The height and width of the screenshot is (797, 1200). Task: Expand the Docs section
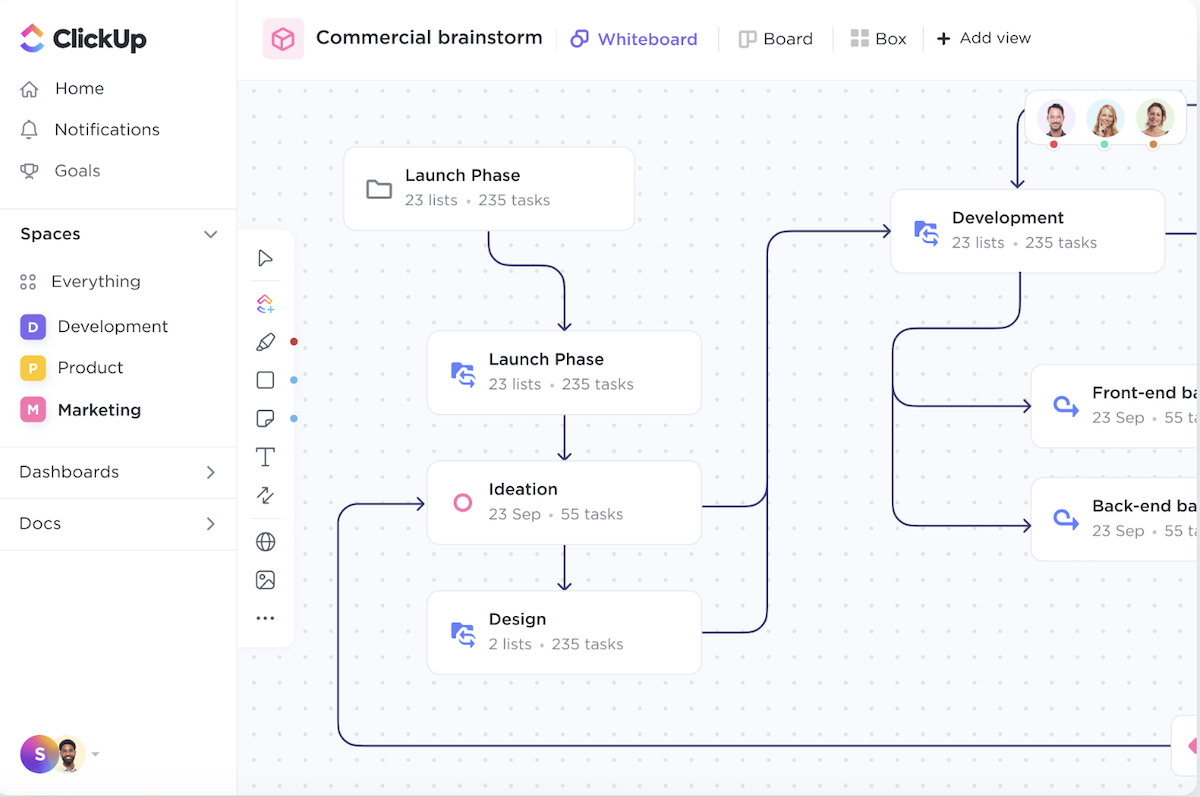210,523
